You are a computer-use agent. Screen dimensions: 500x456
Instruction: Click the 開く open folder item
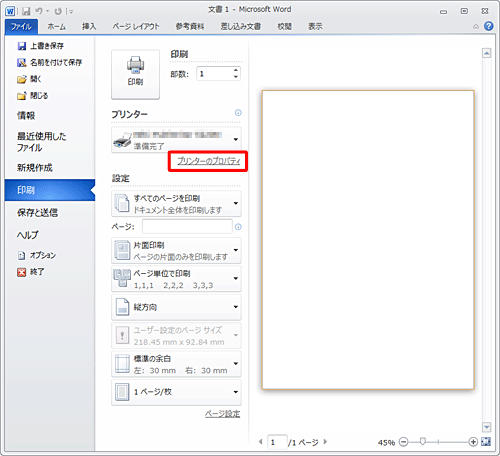click(29, 79)
